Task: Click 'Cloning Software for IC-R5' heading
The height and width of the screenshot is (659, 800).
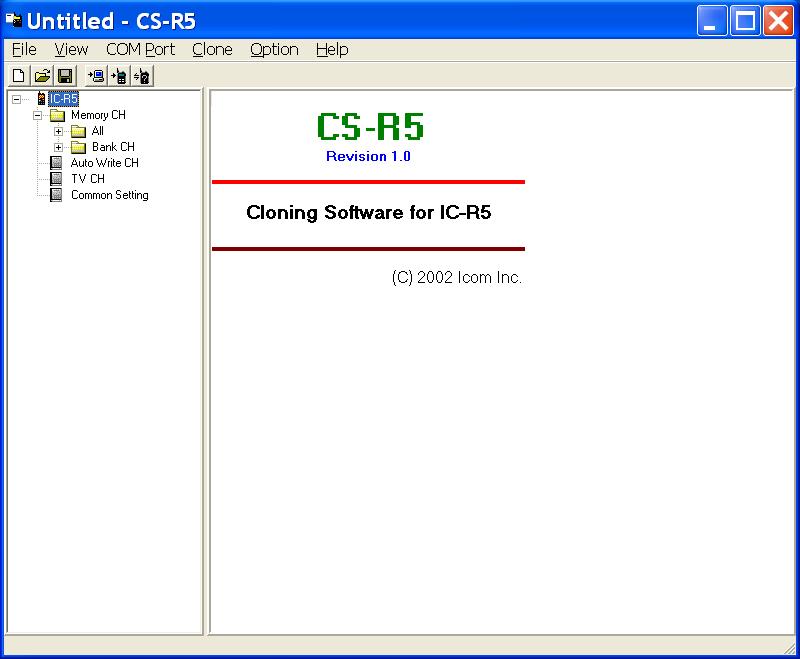Action: pyautogui.click(x=368, y=212)
